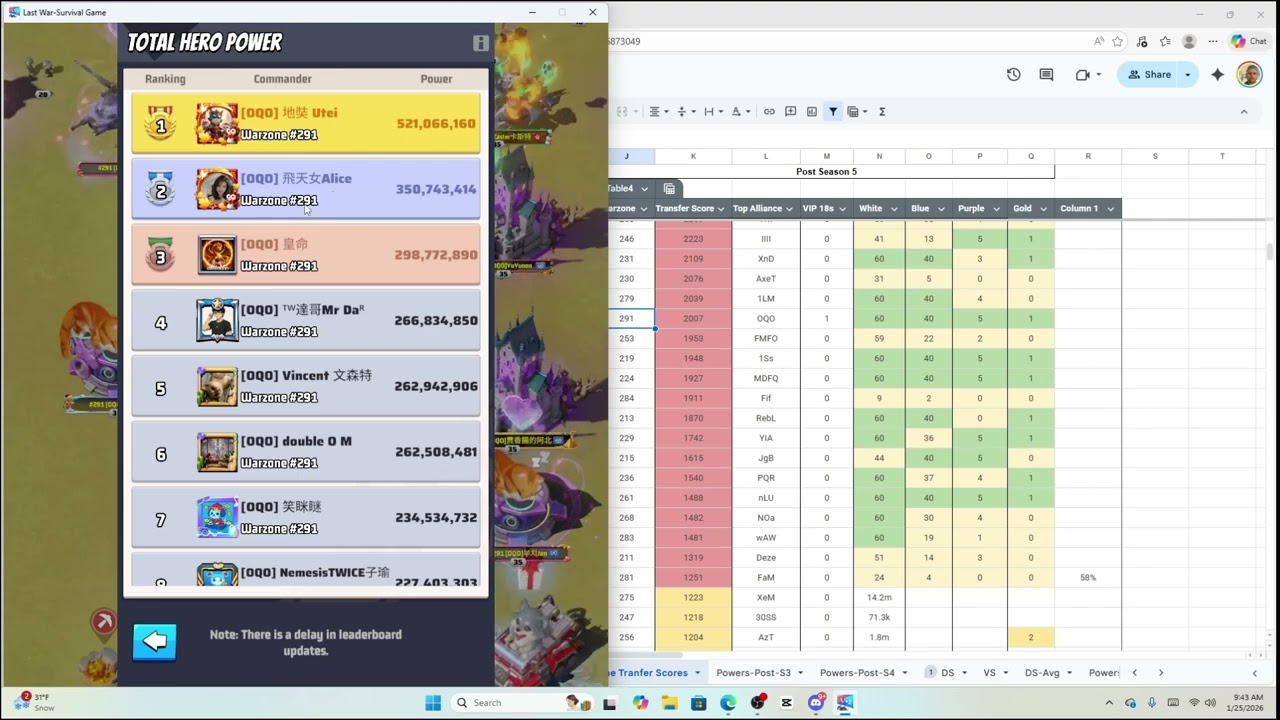Collapse the Sheets toolbar with the chevron

[x=1244, y=112]
